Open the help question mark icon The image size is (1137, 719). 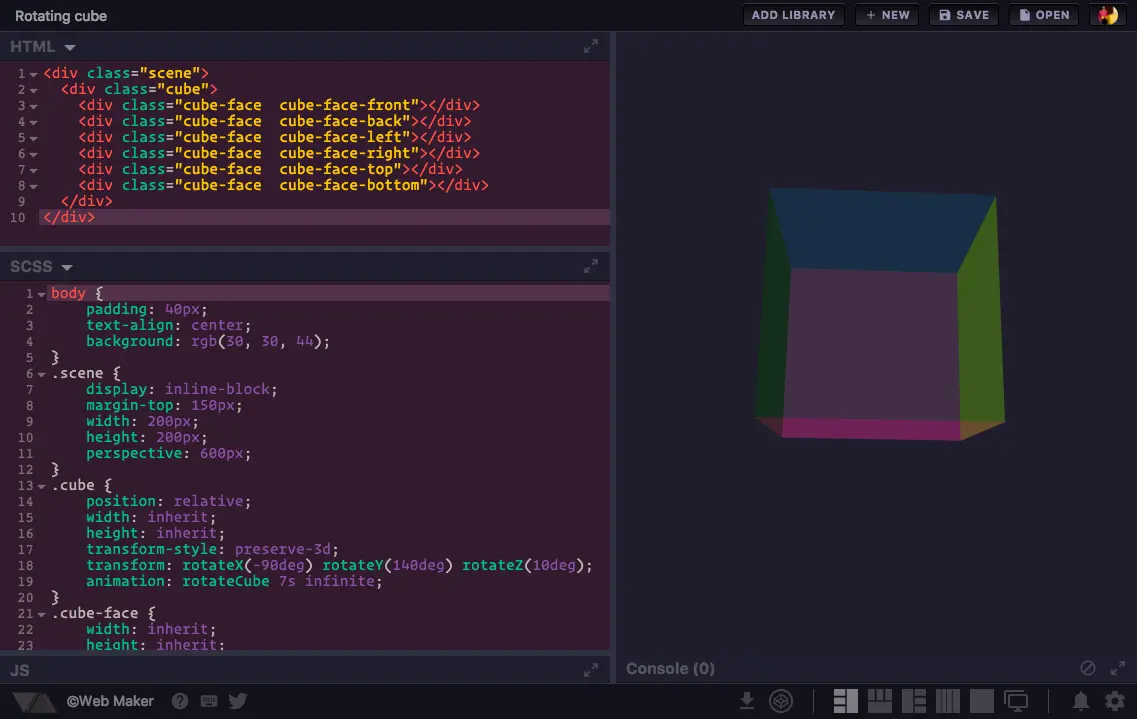pos(180,701)
